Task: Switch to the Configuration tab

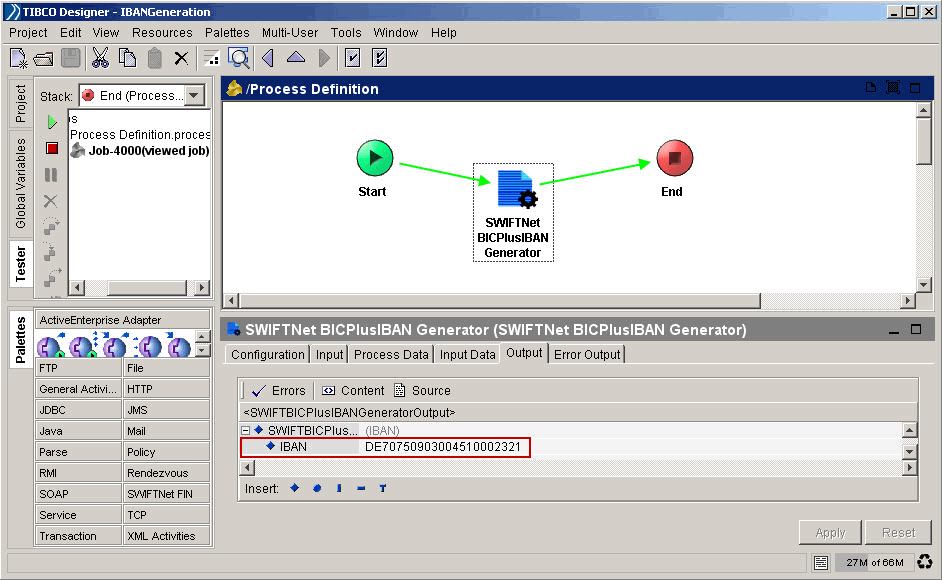Action: point(267,355)
